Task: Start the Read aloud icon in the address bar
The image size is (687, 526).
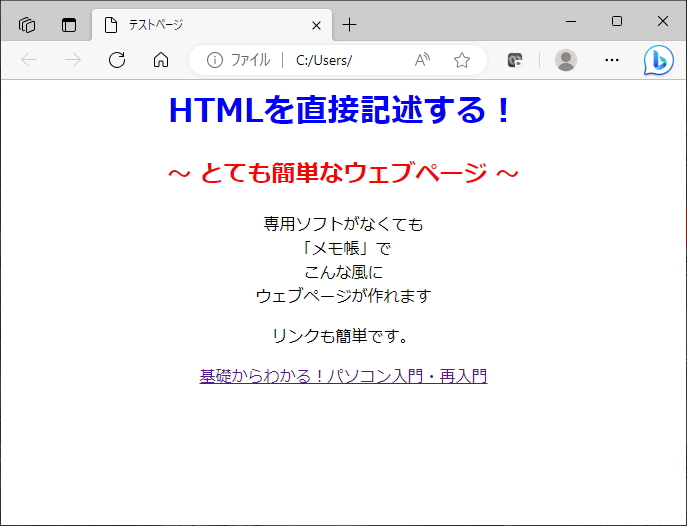Action: [422, 60]
